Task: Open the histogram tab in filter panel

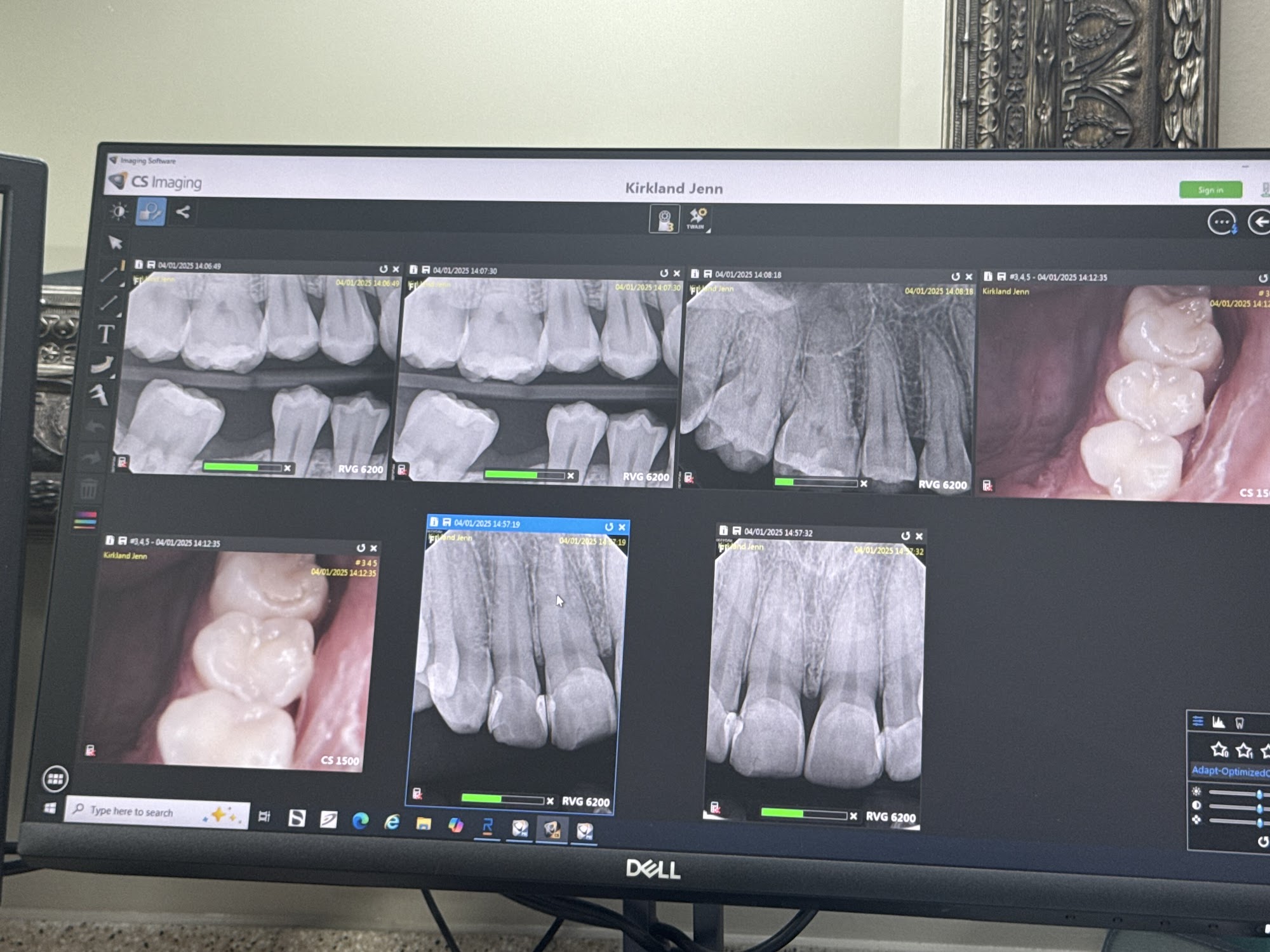Action: coord(1218,722)
